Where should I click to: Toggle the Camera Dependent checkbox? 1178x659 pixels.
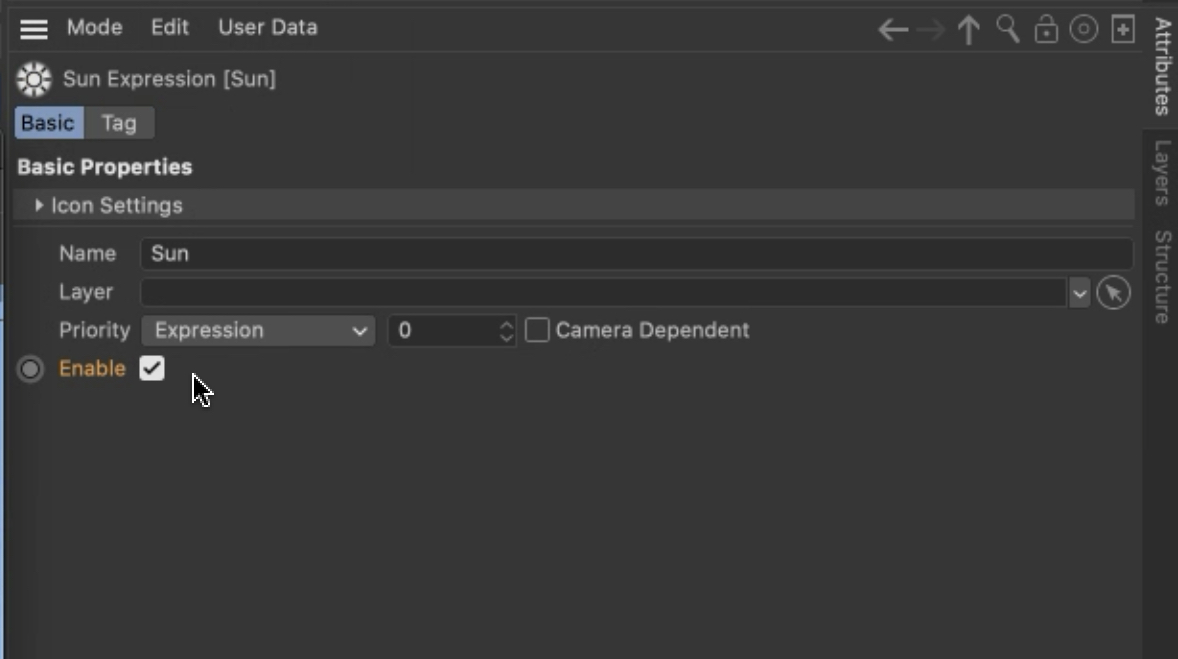pyautogui.click(x=538, y=330)
